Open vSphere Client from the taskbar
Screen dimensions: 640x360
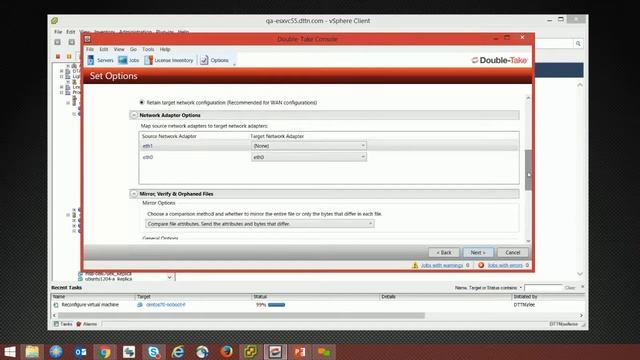pyautogui.click(x=251, y=352)
